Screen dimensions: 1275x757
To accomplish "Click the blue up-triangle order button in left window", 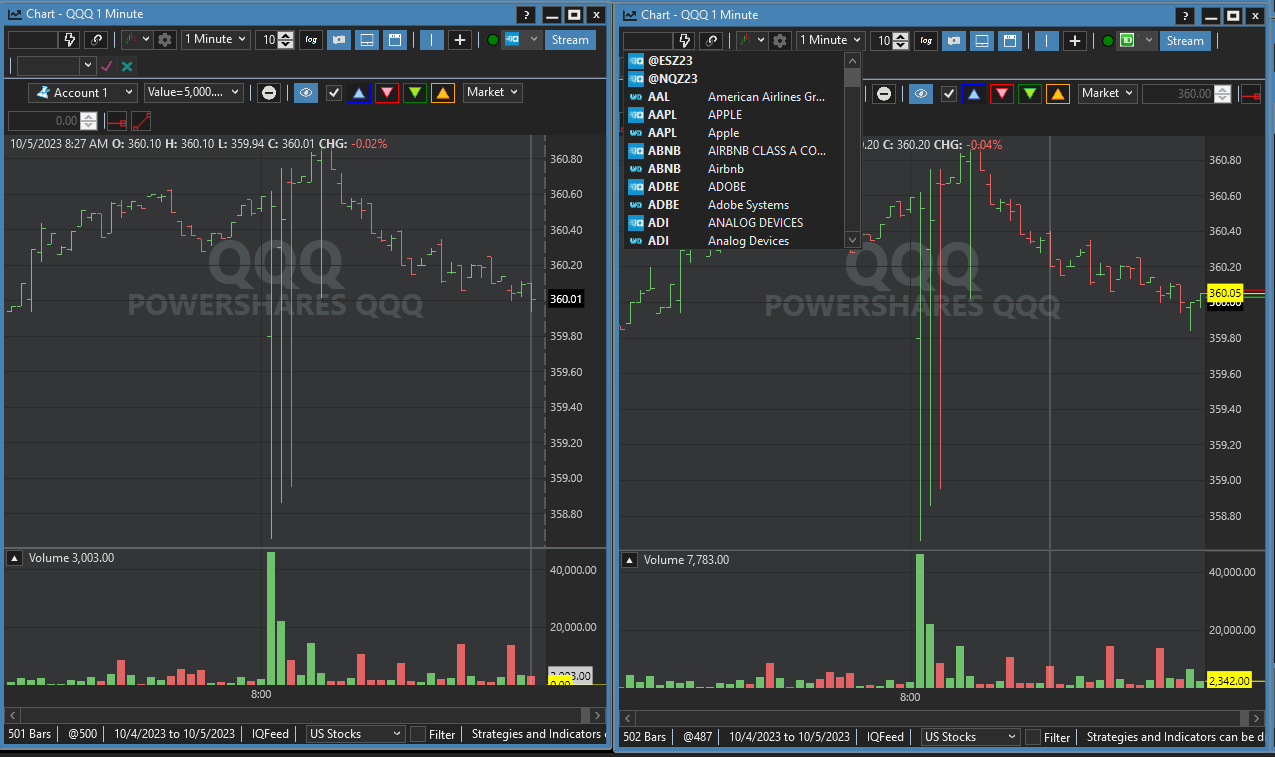I will point(360,93).
